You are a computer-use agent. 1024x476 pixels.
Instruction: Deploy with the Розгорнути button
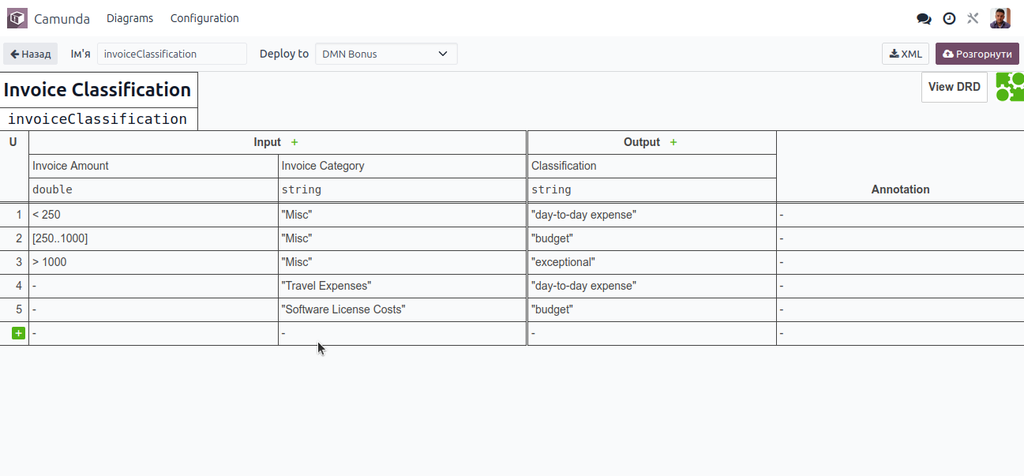(x=977, y=54)
